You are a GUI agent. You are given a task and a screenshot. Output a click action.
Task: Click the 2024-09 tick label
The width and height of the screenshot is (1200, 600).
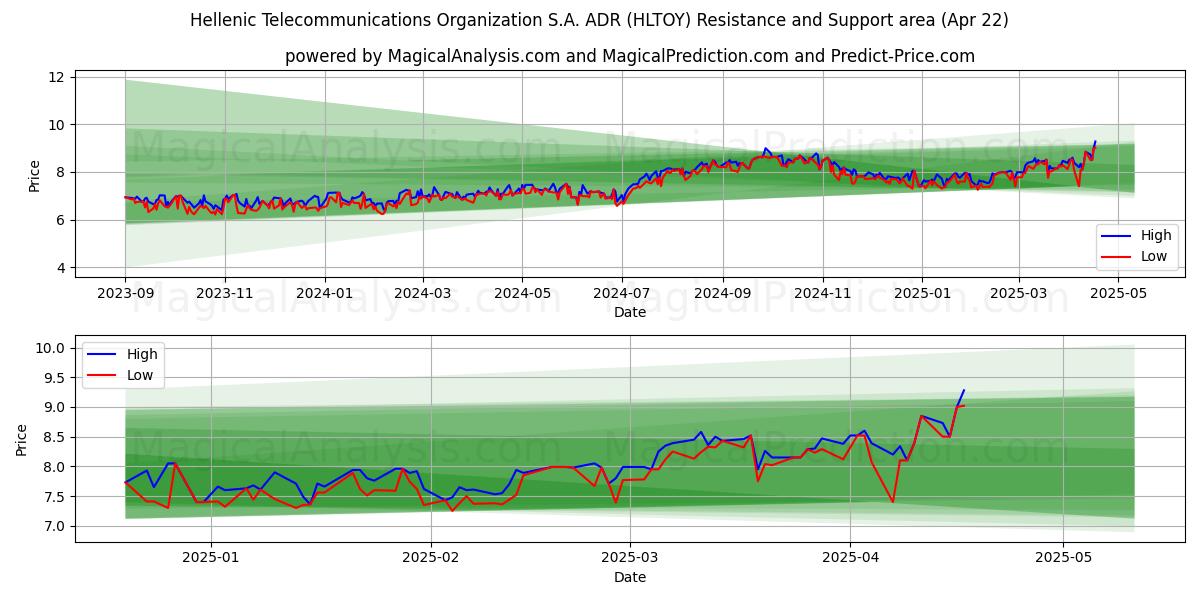(723, 294)
